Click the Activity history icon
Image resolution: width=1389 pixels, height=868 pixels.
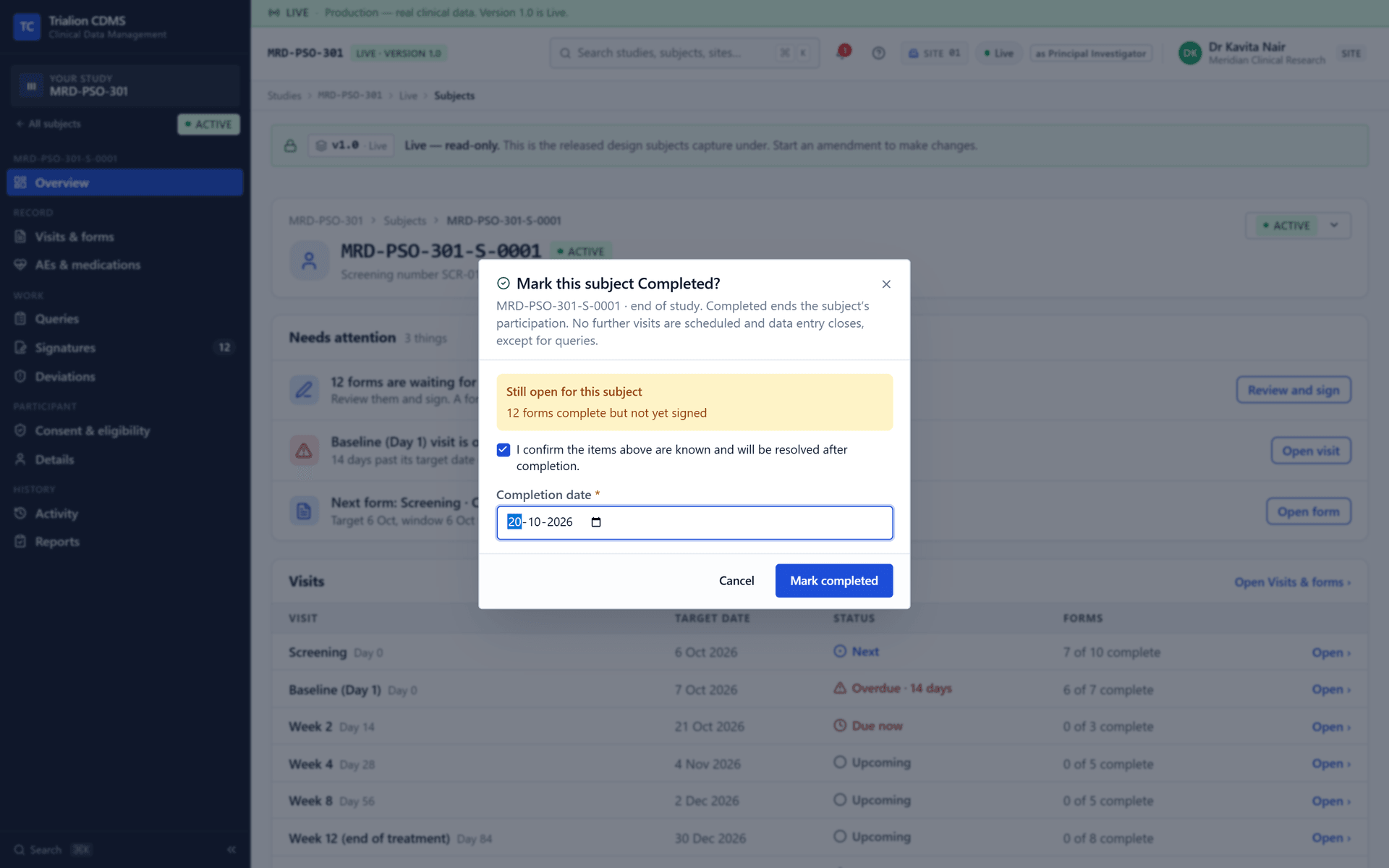(20, 514)
